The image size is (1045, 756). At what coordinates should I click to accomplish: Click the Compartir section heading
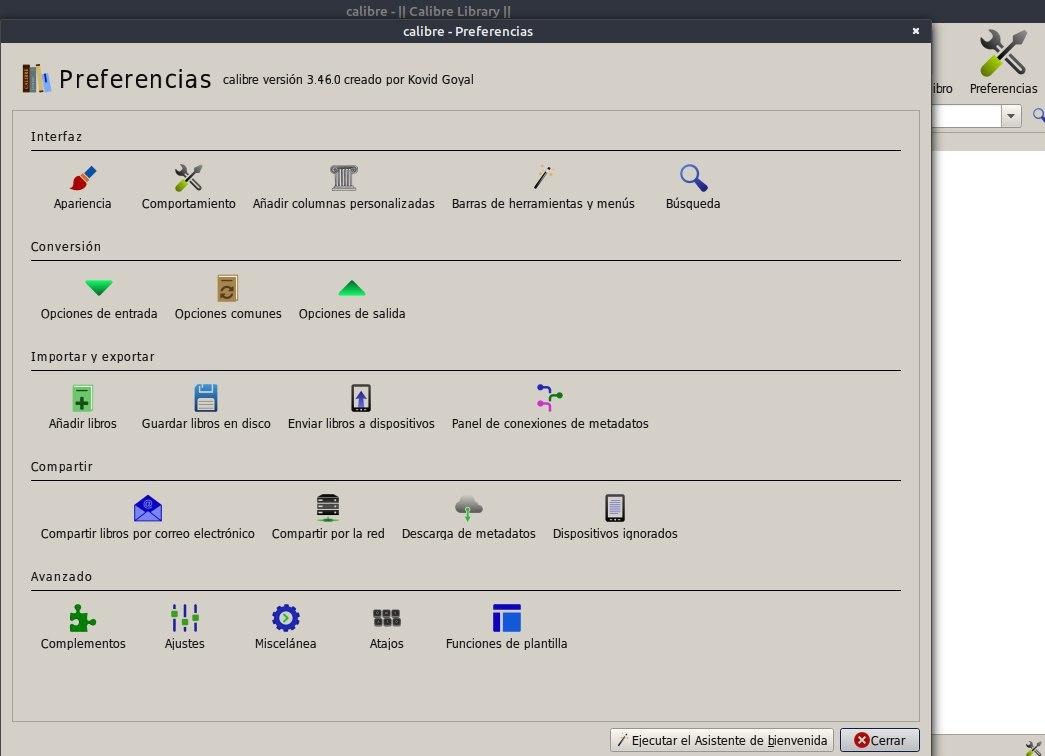point(61,467)
